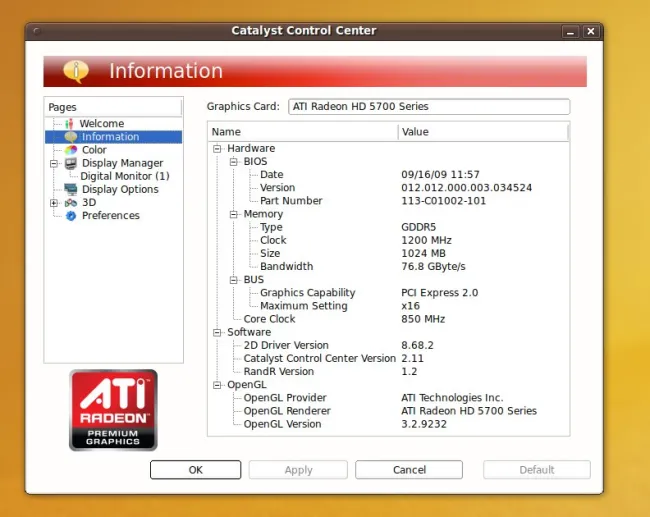The image size is (650, 517).
Task: Click the Display Options icon
Action: pyautogui.click(x=70, y=189)
